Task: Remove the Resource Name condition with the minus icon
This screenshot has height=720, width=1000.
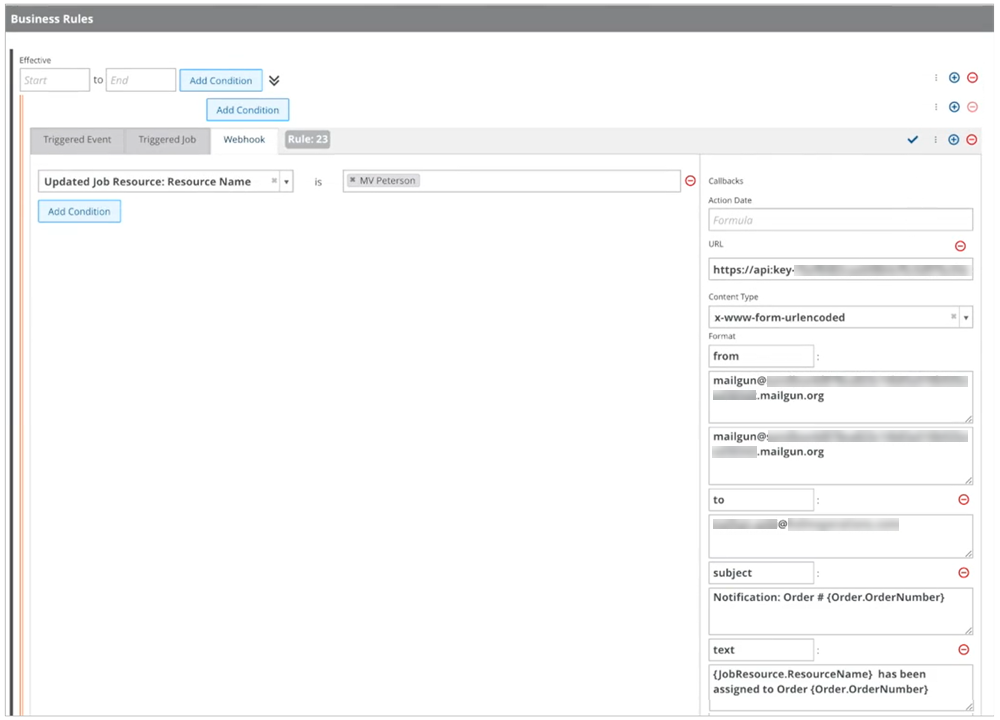Action: pyautogui.click(x=690, y=181)
